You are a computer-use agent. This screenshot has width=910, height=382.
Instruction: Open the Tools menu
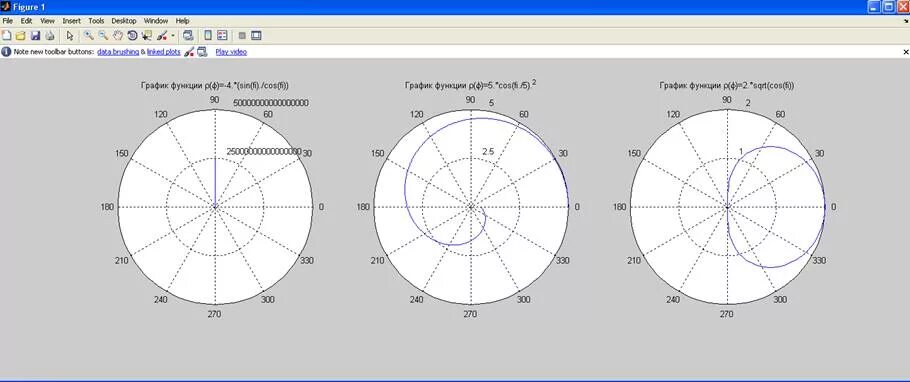point(96,21)
